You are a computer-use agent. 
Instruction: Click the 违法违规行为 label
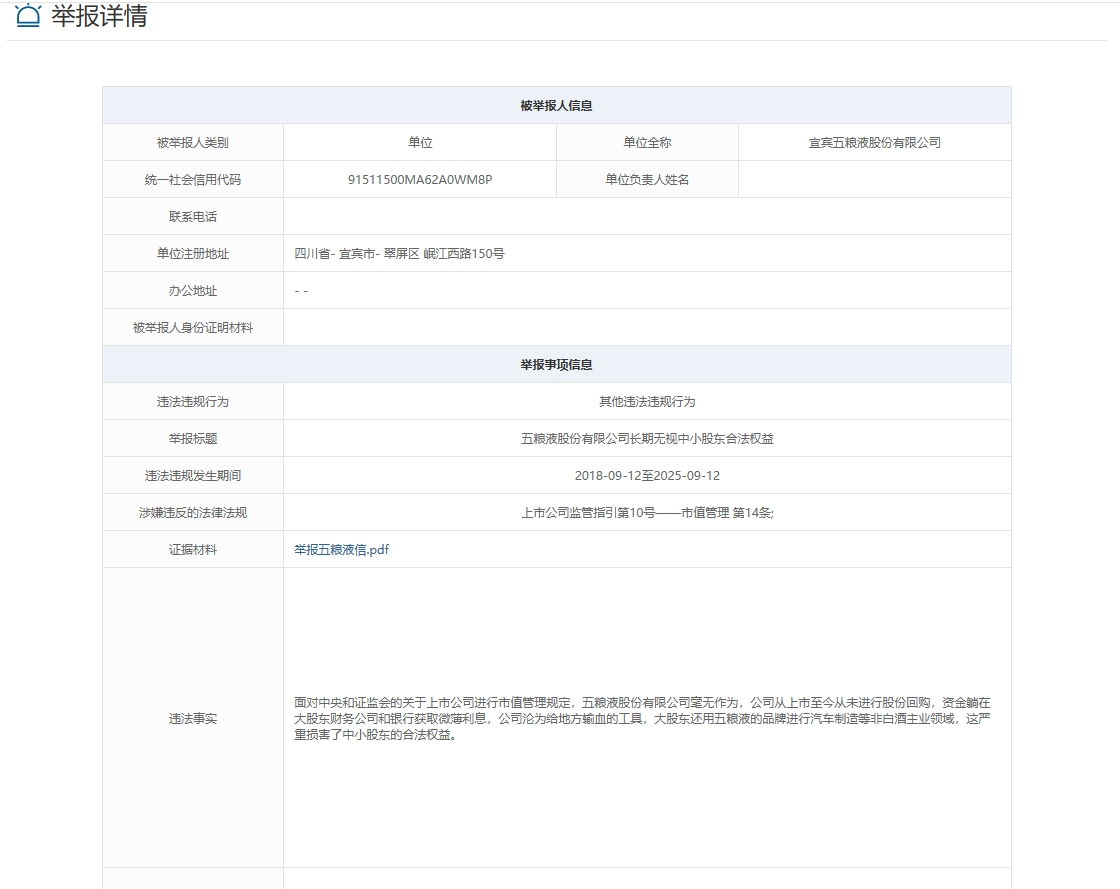point(193,401)
